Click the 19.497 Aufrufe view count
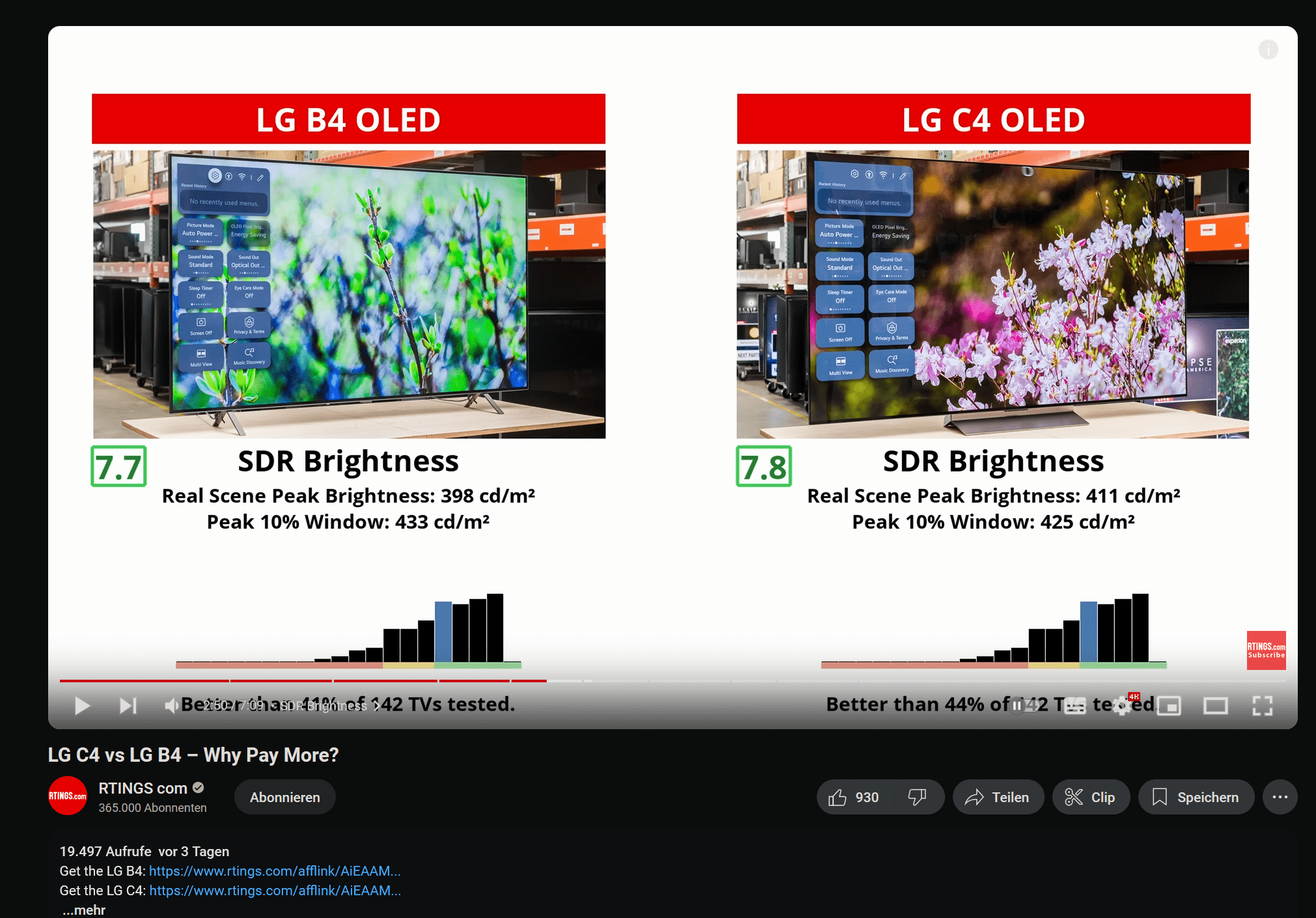Viewport: 1316px width, 918px height. pos(105,852)
